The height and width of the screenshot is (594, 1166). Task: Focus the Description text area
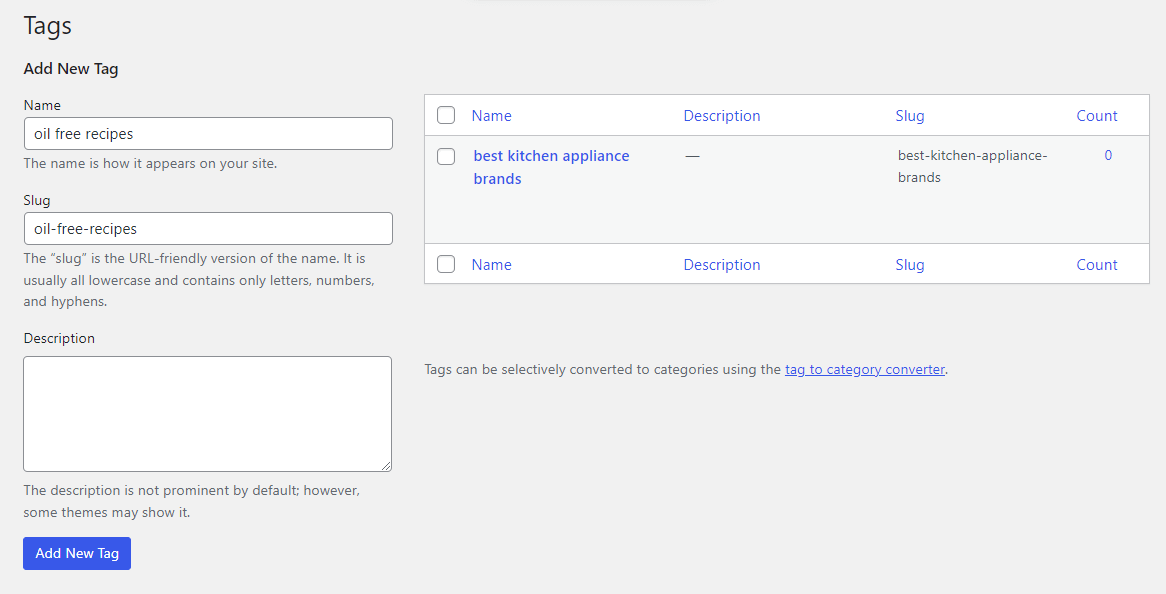207,413
